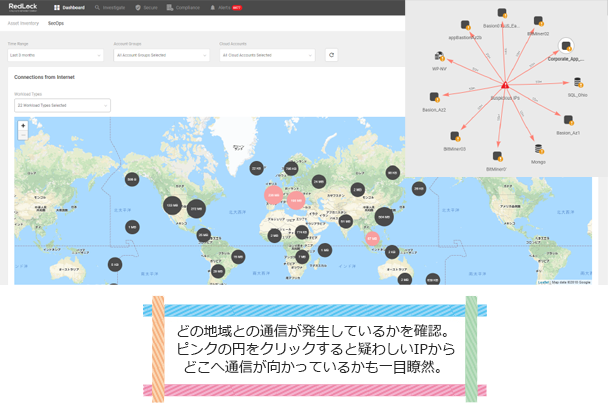Click the dark circle over Central America
The width and height of the screenshot is (608, 403).
[x=204, y=235]
